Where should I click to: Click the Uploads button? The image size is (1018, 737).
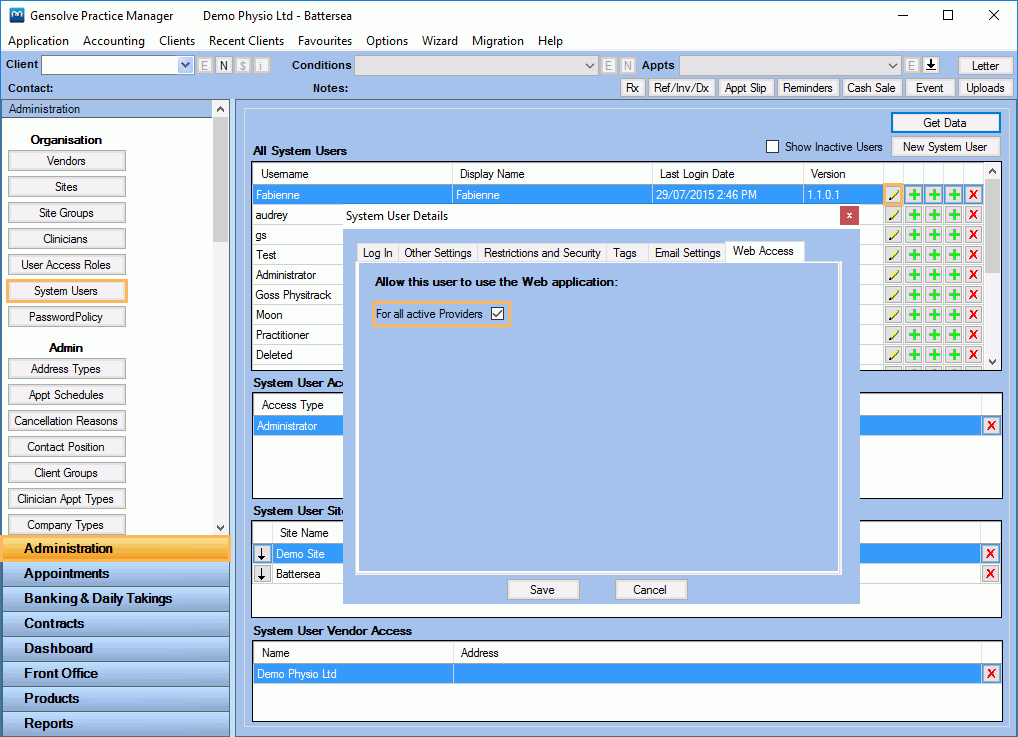point(984,88)
